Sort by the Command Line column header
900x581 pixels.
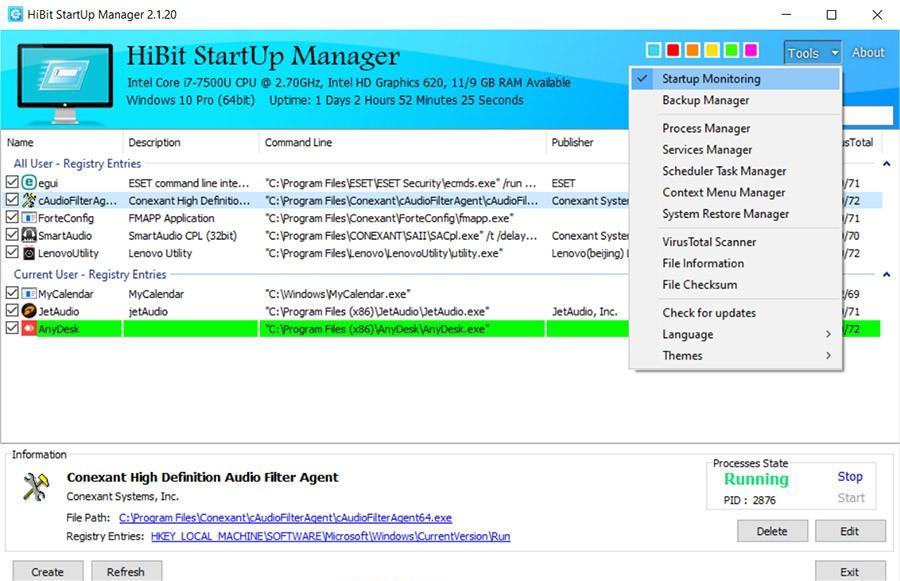[402, 142]
